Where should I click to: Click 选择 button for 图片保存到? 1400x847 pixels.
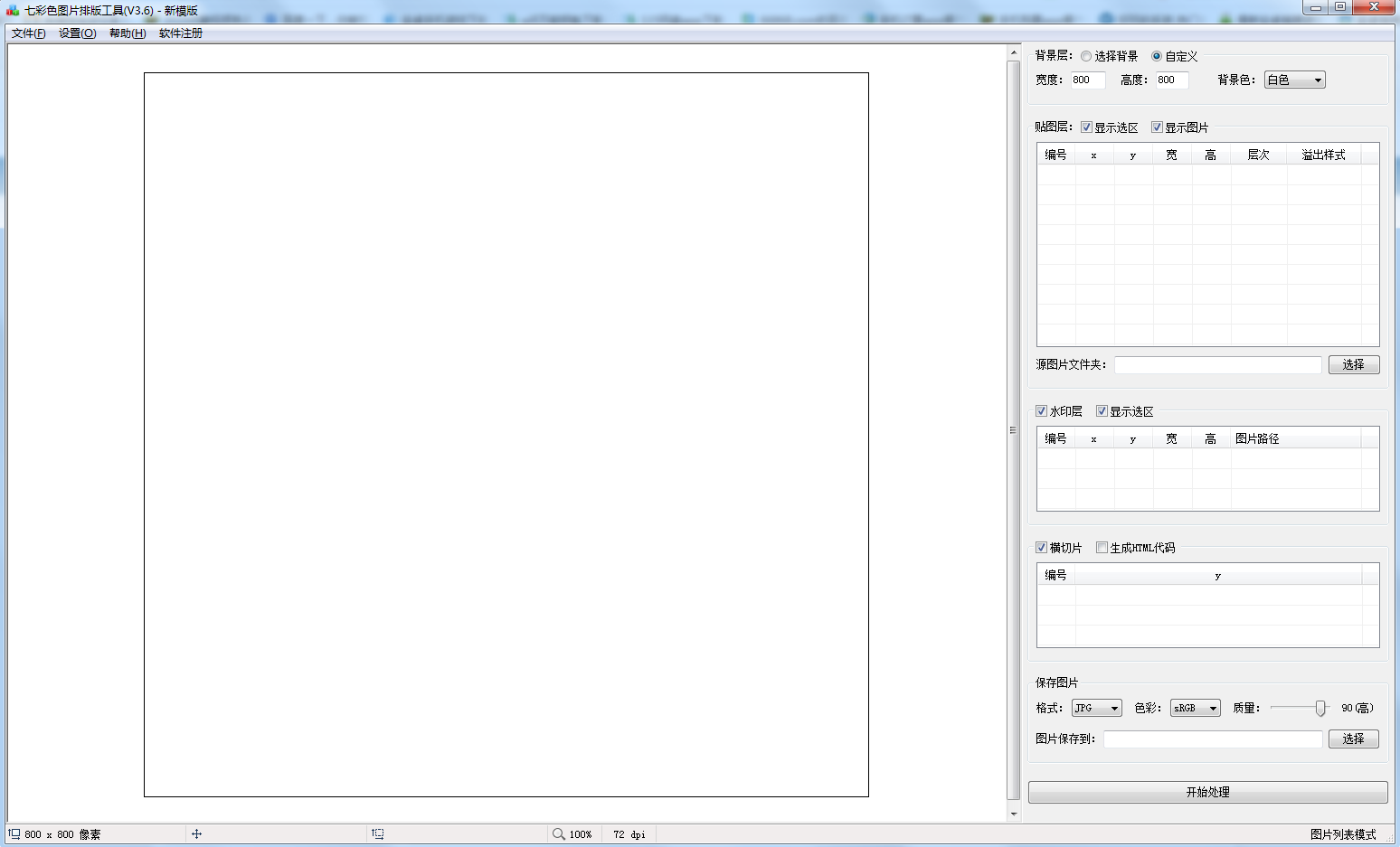[1353, 739]
